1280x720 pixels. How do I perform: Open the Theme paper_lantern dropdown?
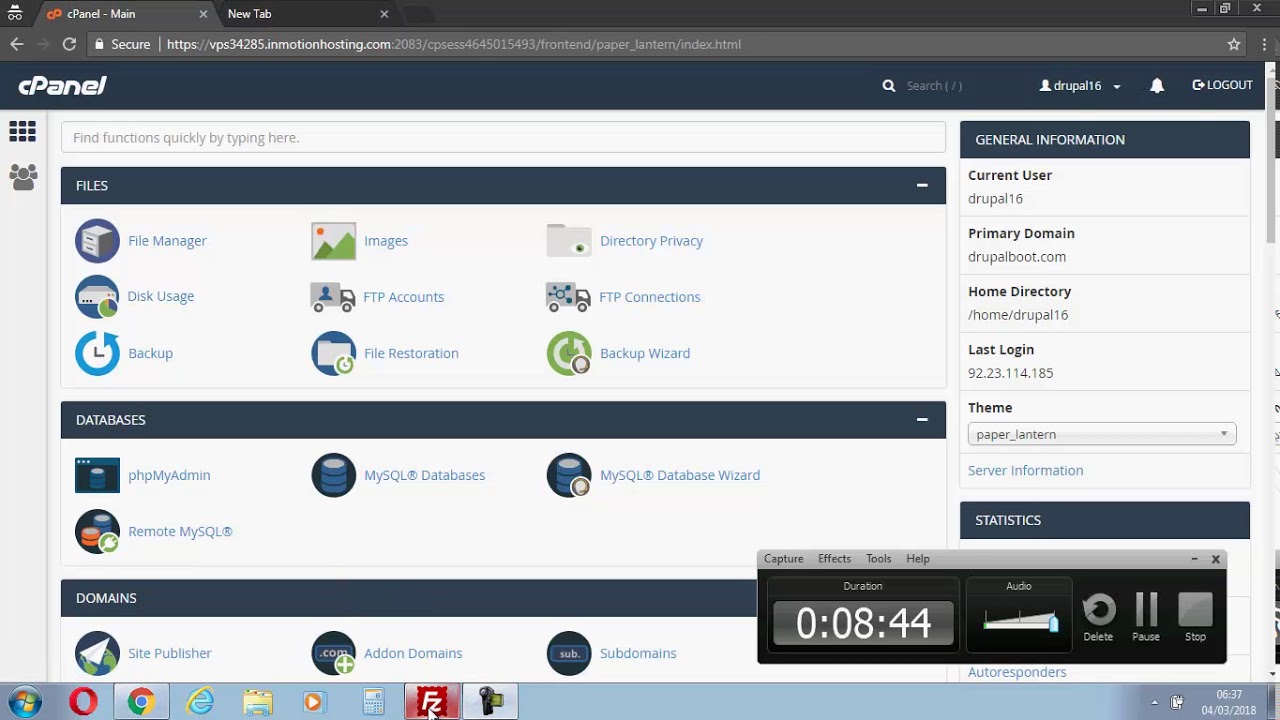pos(1102,434)
